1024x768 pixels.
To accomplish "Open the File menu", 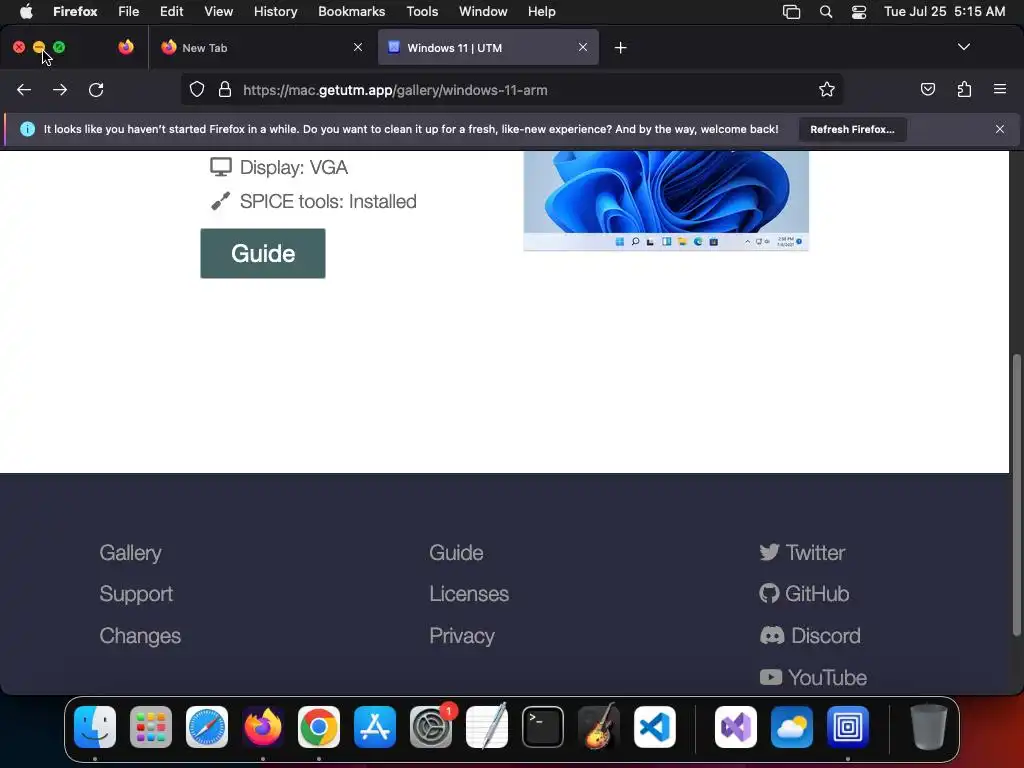I will [x=129, y=11].
